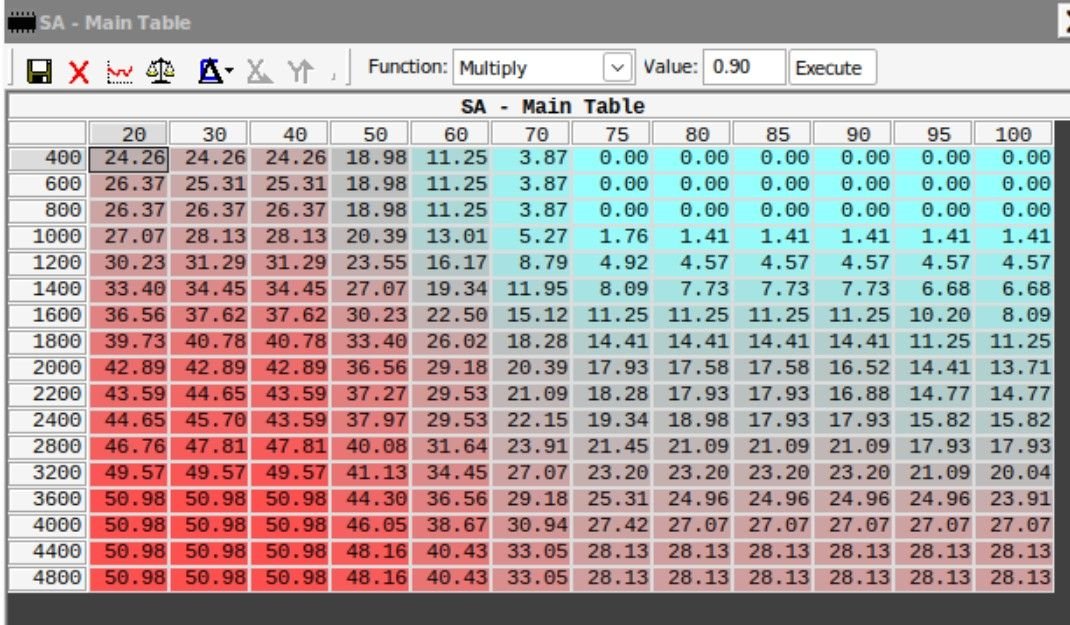Screen dimensions: 1070x625
Task: Click the grayed-out Y axis icon
Action: [x=299, y=70]
